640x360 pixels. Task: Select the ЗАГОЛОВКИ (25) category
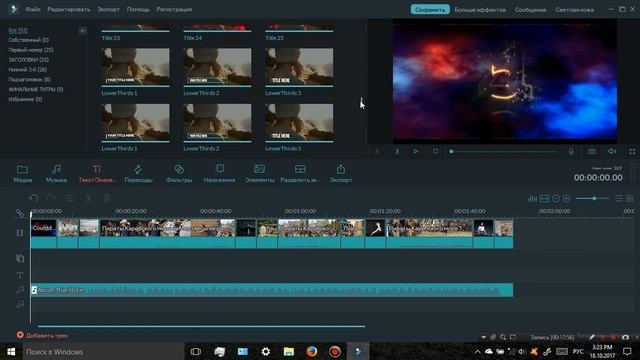pos(29,60)
